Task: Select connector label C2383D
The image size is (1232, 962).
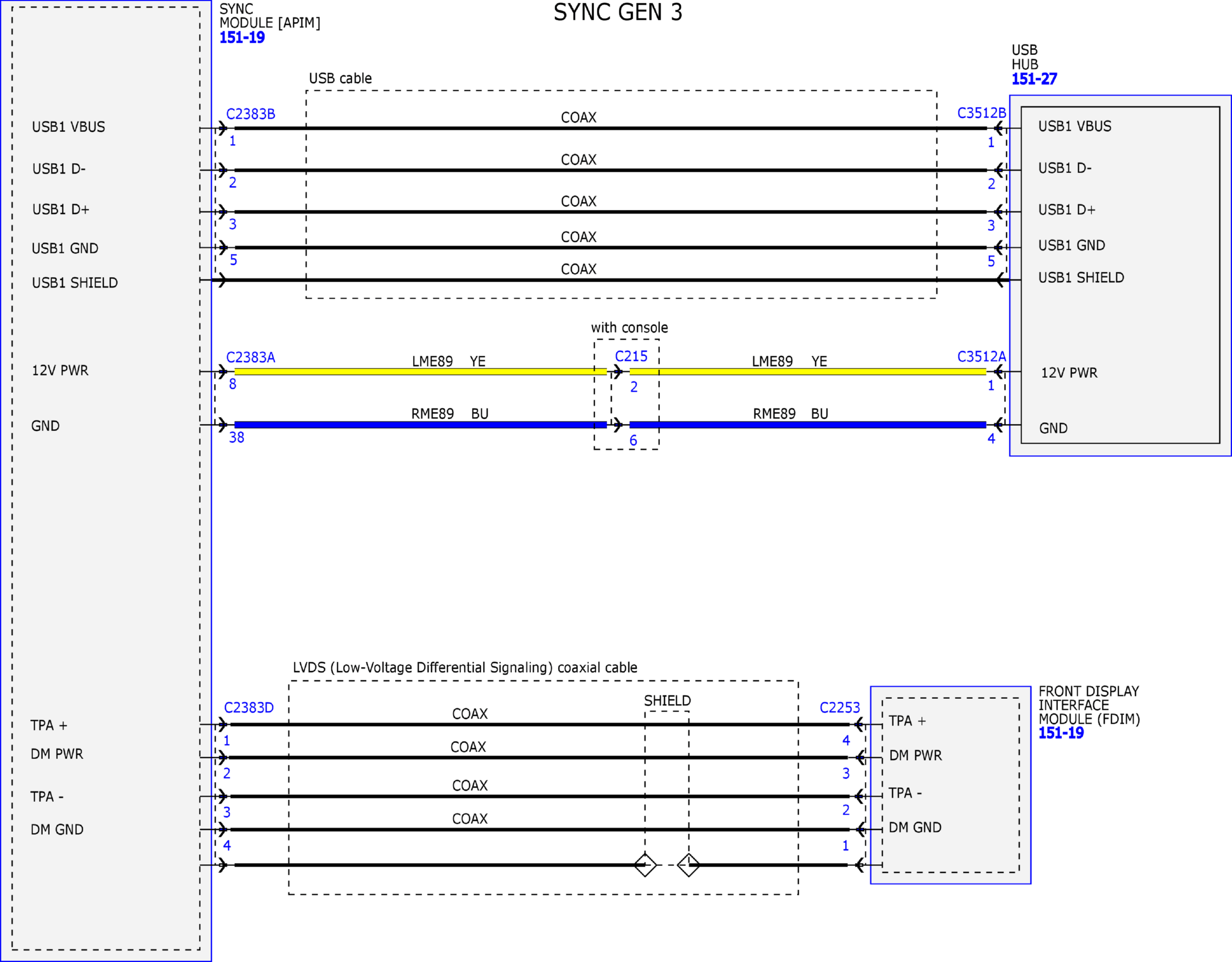Action: (249, 707)
